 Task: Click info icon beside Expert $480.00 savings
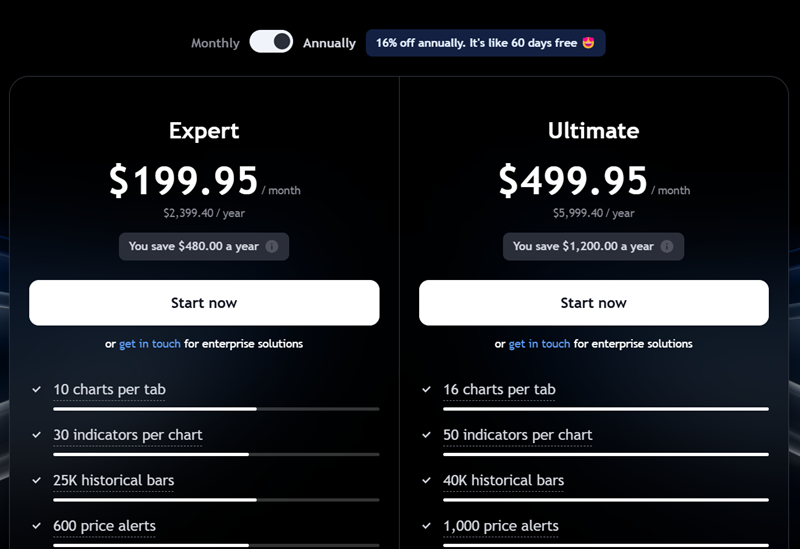272,247
